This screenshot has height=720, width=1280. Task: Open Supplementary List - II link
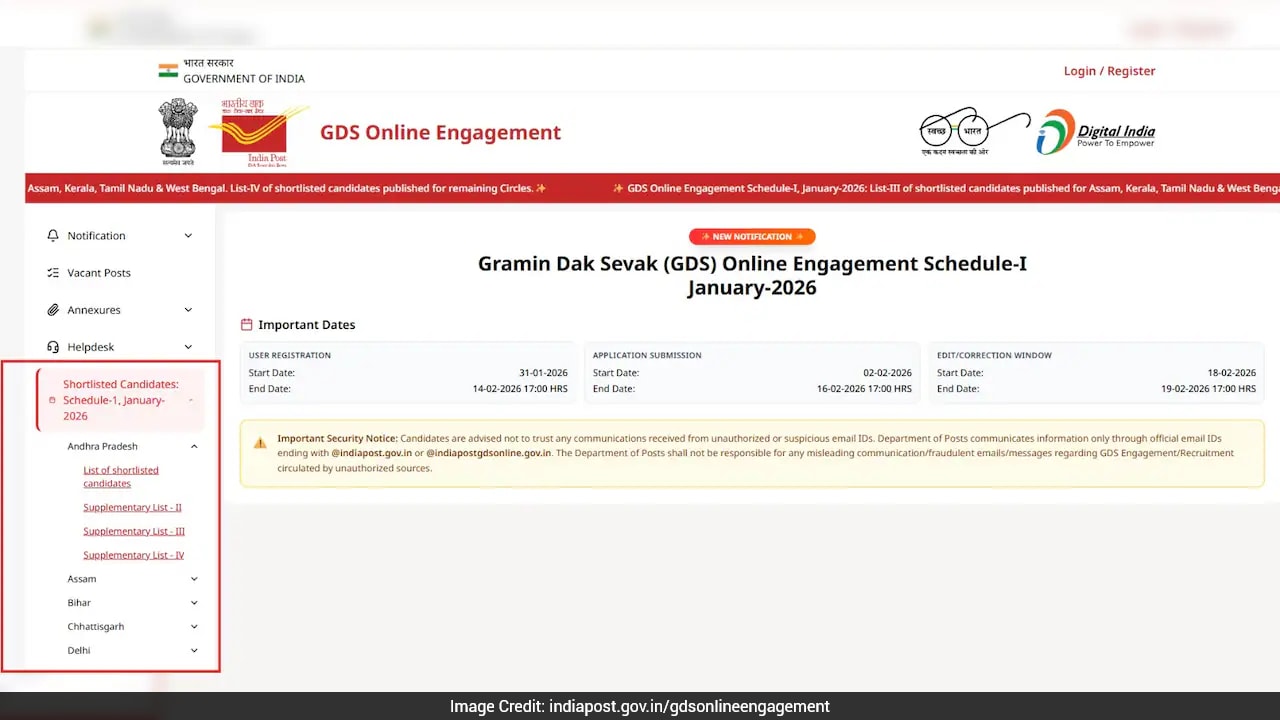132,508
